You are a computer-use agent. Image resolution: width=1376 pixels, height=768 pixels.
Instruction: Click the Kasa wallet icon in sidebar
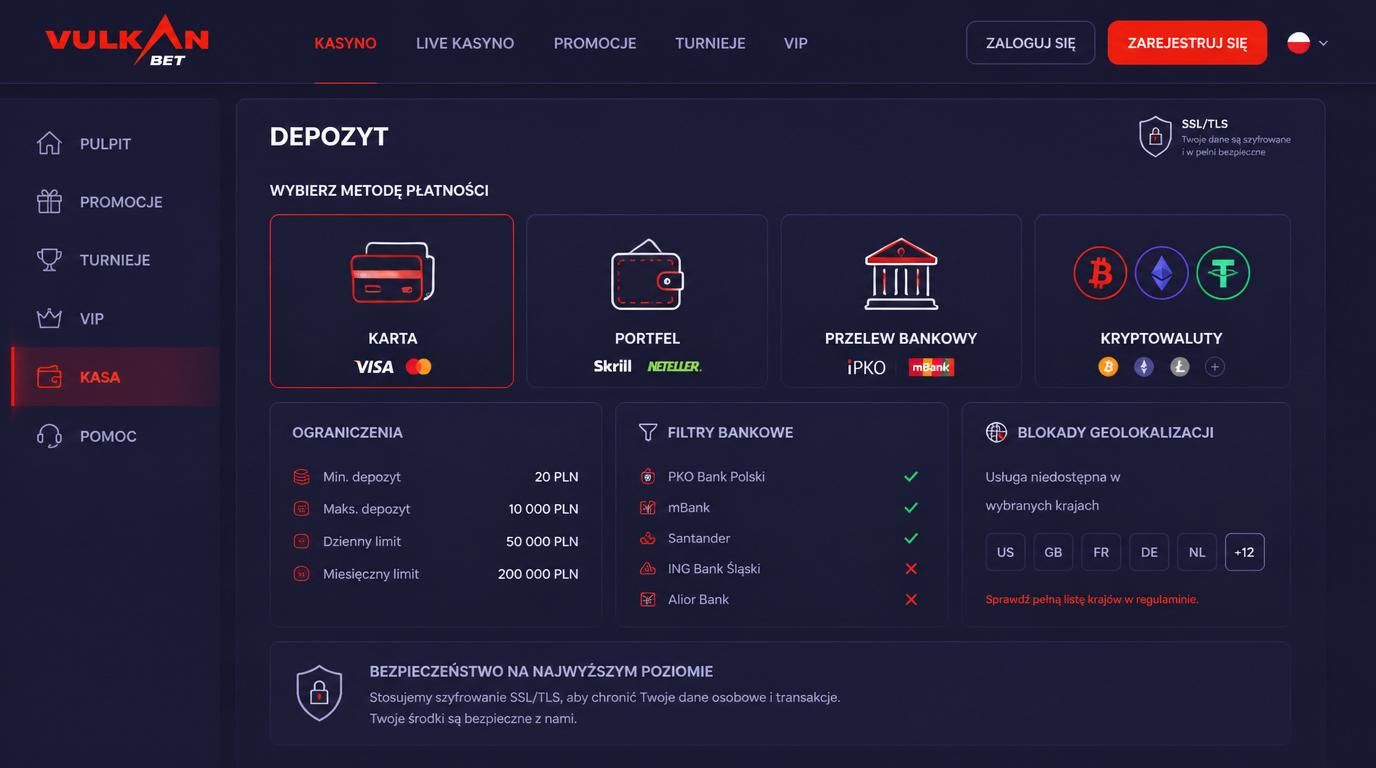[49, 377]
